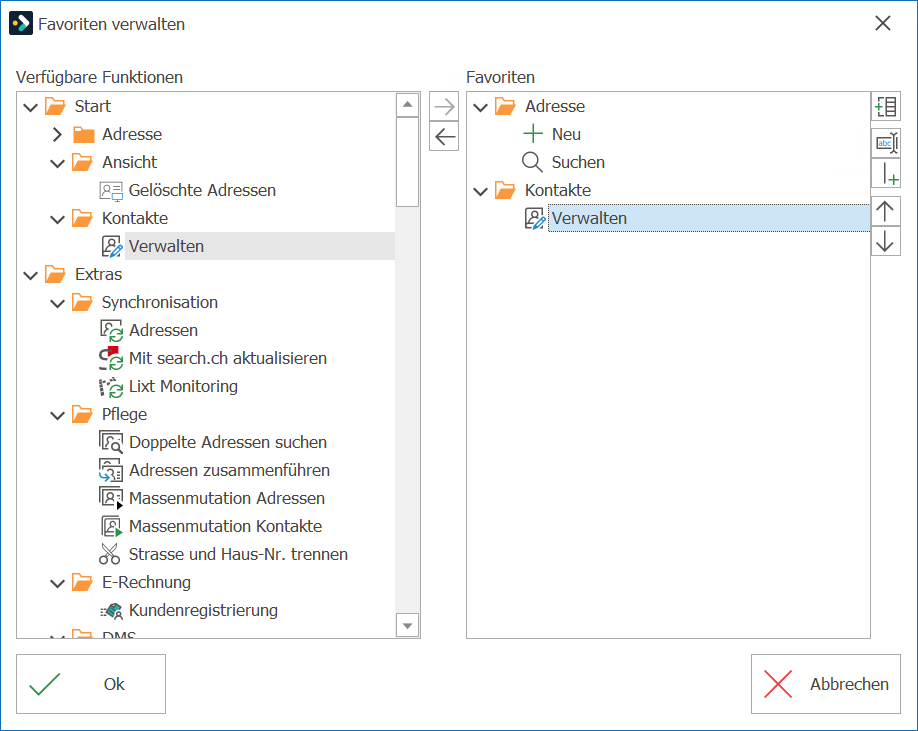
Task: Click the Abbrechen button
Action: click(825, 684)
